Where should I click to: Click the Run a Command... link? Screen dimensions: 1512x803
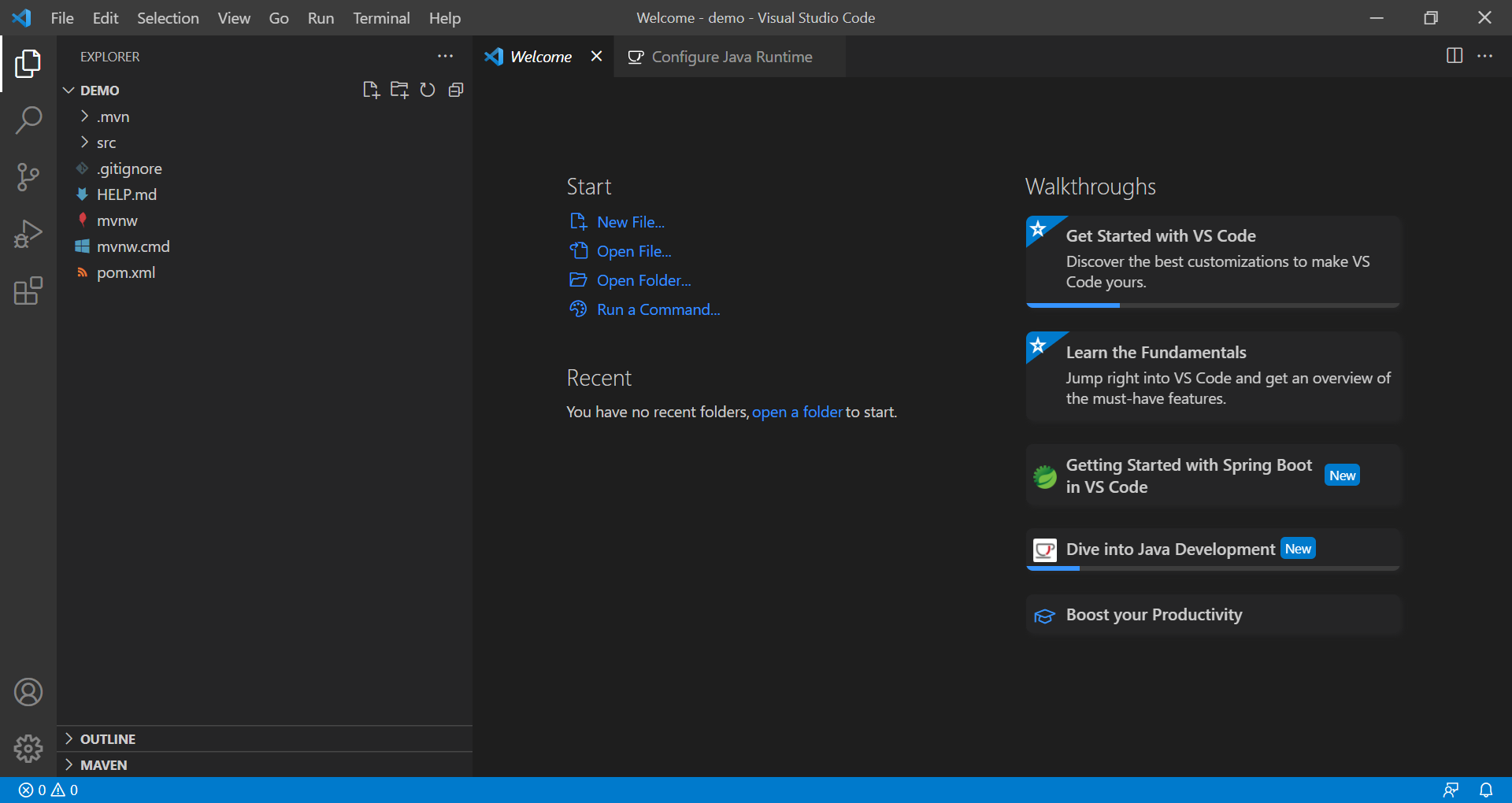658,309
